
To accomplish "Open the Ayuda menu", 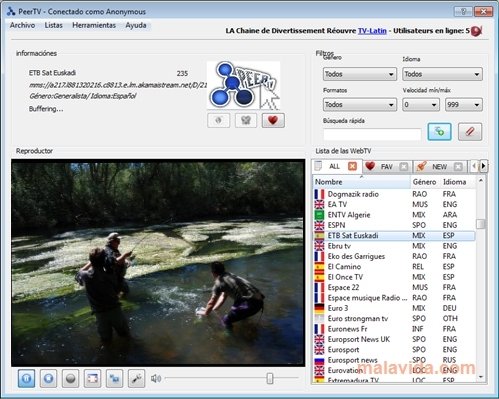I will 136,25.
